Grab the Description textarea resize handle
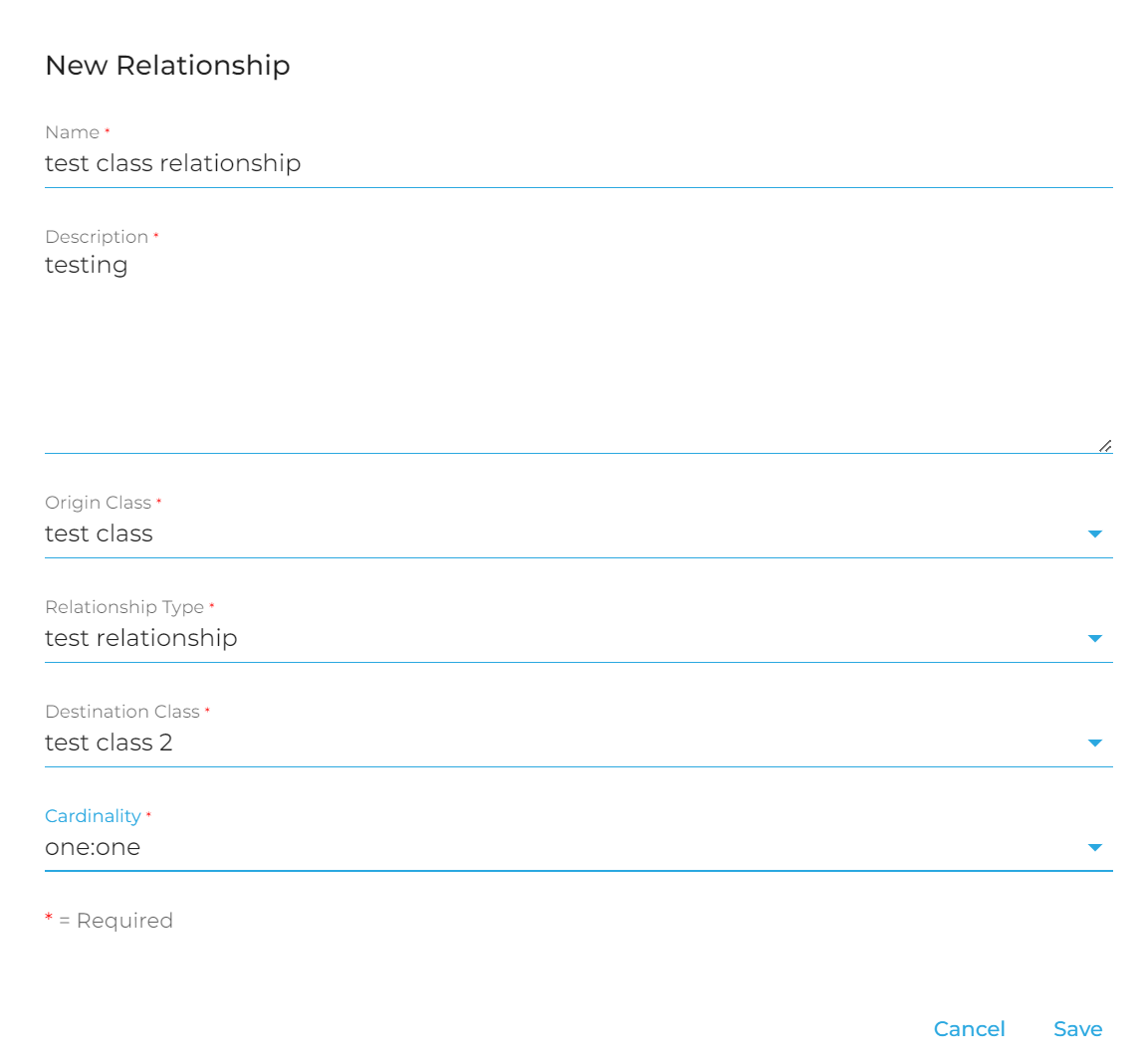This screenshot has width=1142, height=1064. [x=1105, y=446]
